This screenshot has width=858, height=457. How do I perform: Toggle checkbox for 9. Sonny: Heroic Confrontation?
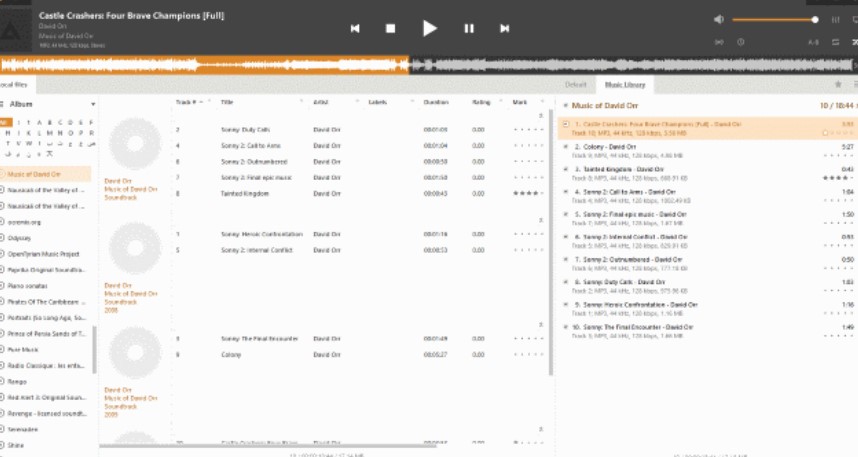566,304
